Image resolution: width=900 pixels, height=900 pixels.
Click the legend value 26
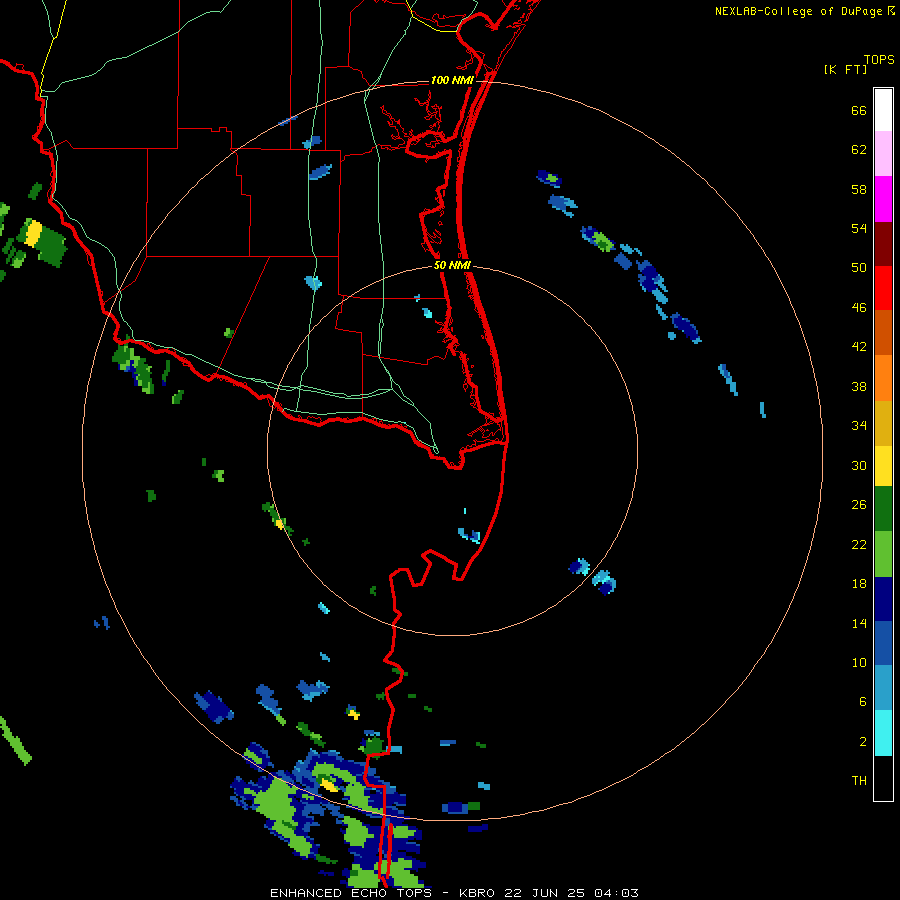click(x=859, y=505)
